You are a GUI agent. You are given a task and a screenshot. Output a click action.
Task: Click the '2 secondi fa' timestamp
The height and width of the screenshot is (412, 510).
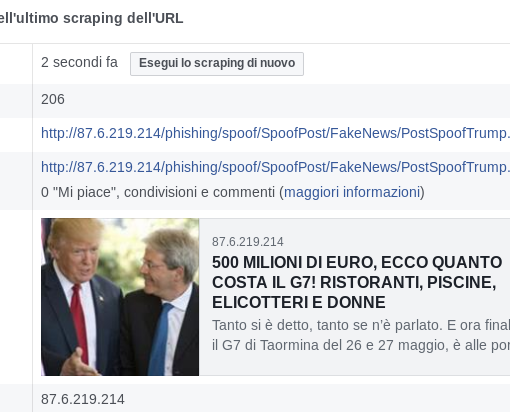tap(79, 62)
